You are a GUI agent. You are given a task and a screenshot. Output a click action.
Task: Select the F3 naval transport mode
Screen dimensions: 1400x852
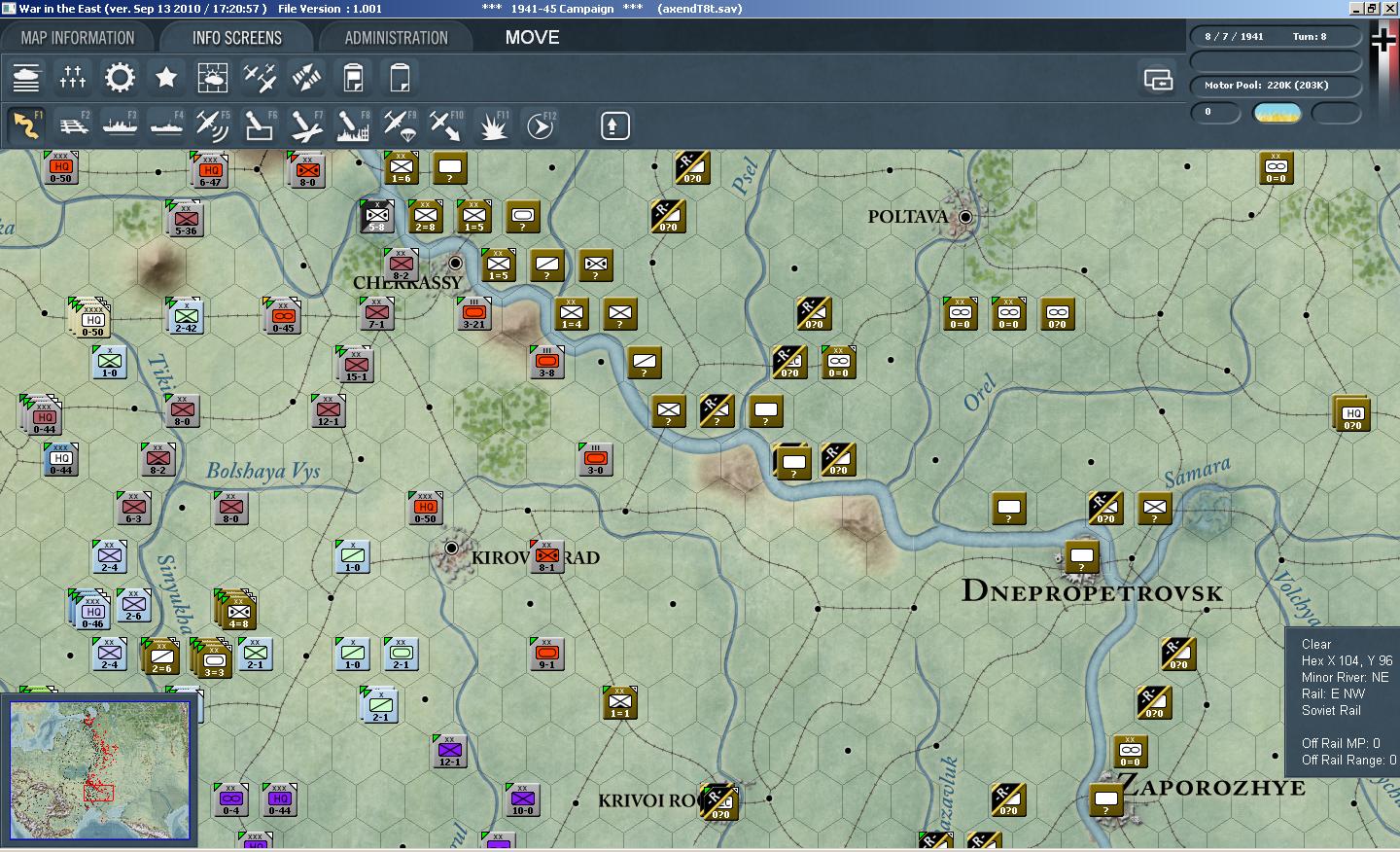click(x=120, y=125)
